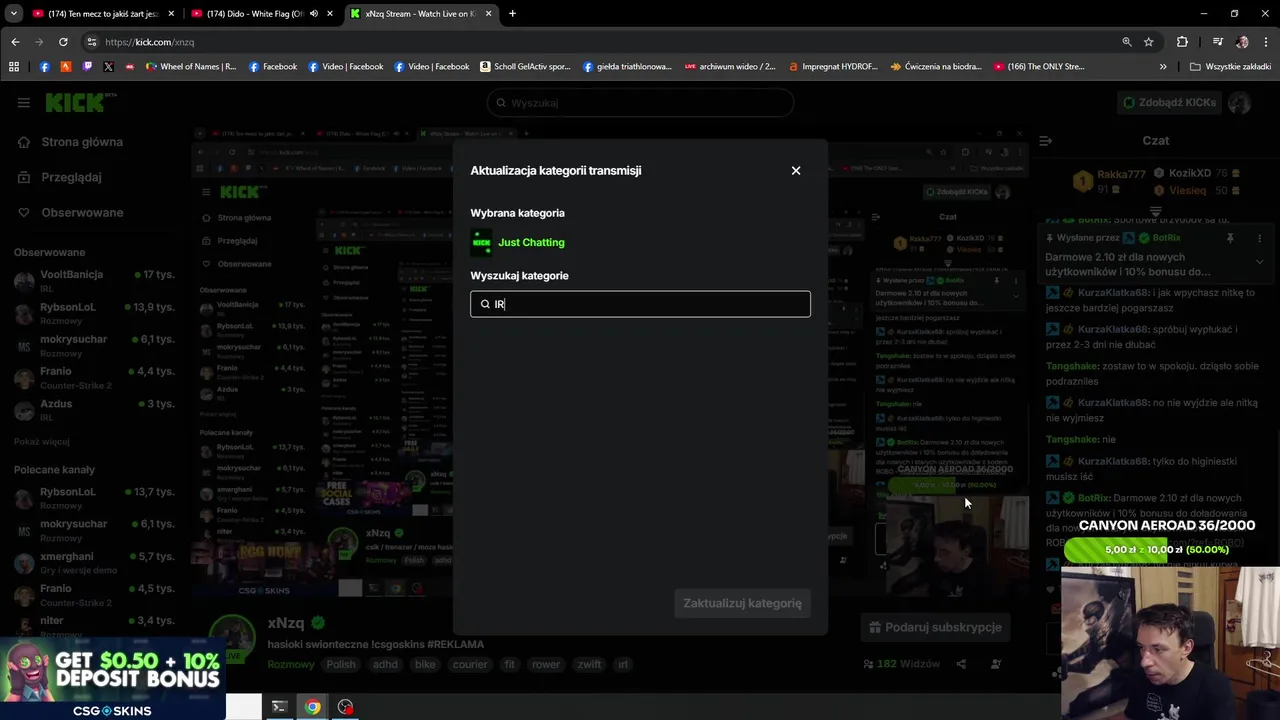
Task: Open the CSGO Skins deposit bonus ad
Action: (x=112, y=678)
